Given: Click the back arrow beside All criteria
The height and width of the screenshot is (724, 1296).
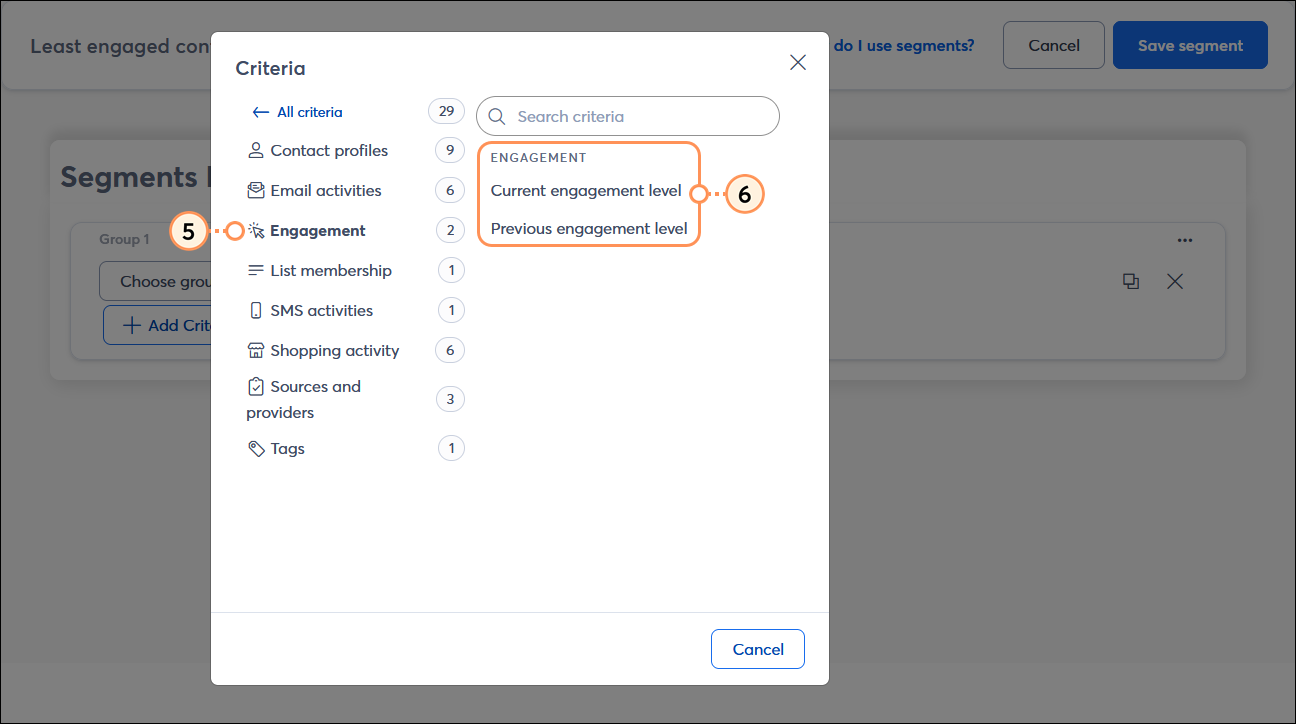Looking at the screenshot, I should pyautogui.click(x=261, y=112).
